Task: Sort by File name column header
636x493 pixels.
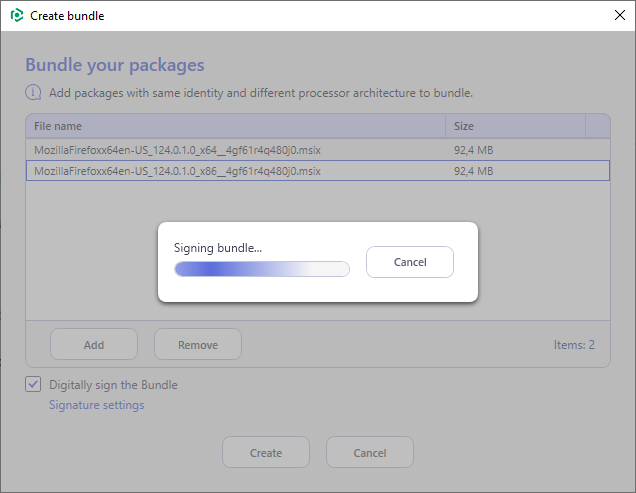Action: [236, 126]
